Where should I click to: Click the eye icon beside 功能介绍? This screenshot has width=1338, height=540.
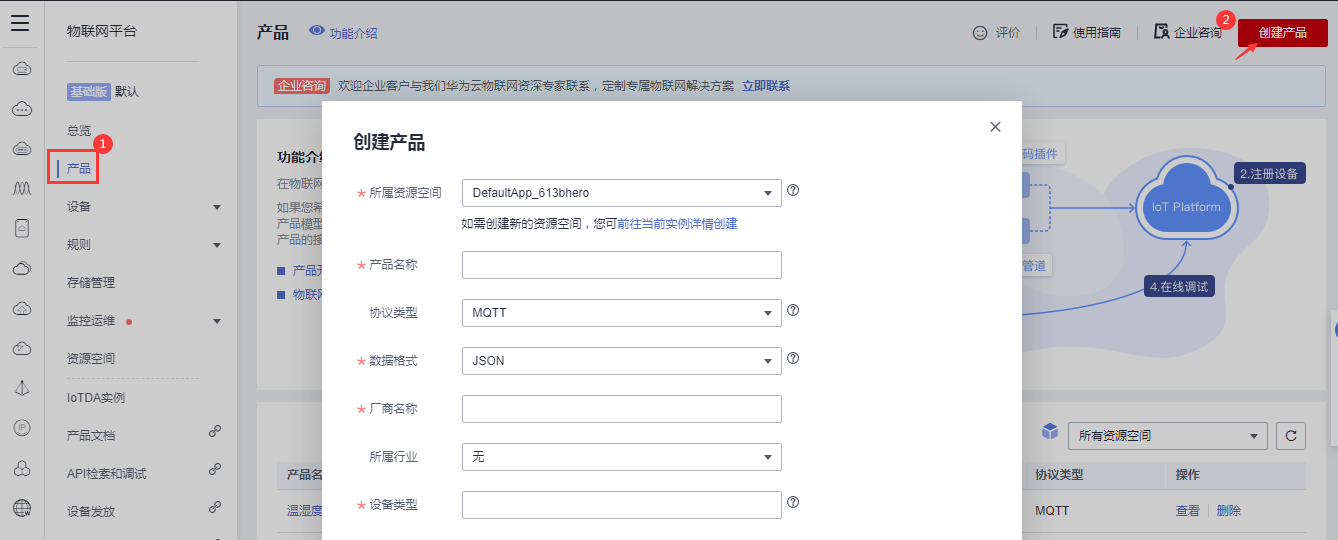click(x=317, y=32)
